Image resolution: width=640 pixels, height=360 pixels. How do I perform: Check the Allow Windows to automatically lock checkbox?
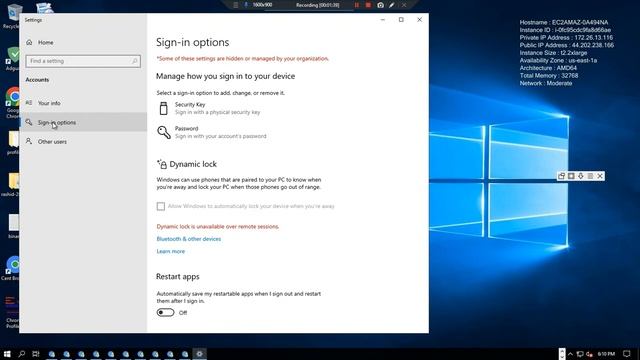(161, 206)
